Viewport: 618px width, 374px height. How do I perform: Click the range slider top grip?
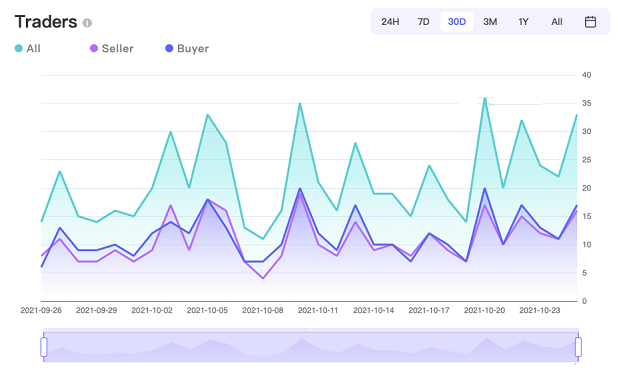tap(311, 330)
